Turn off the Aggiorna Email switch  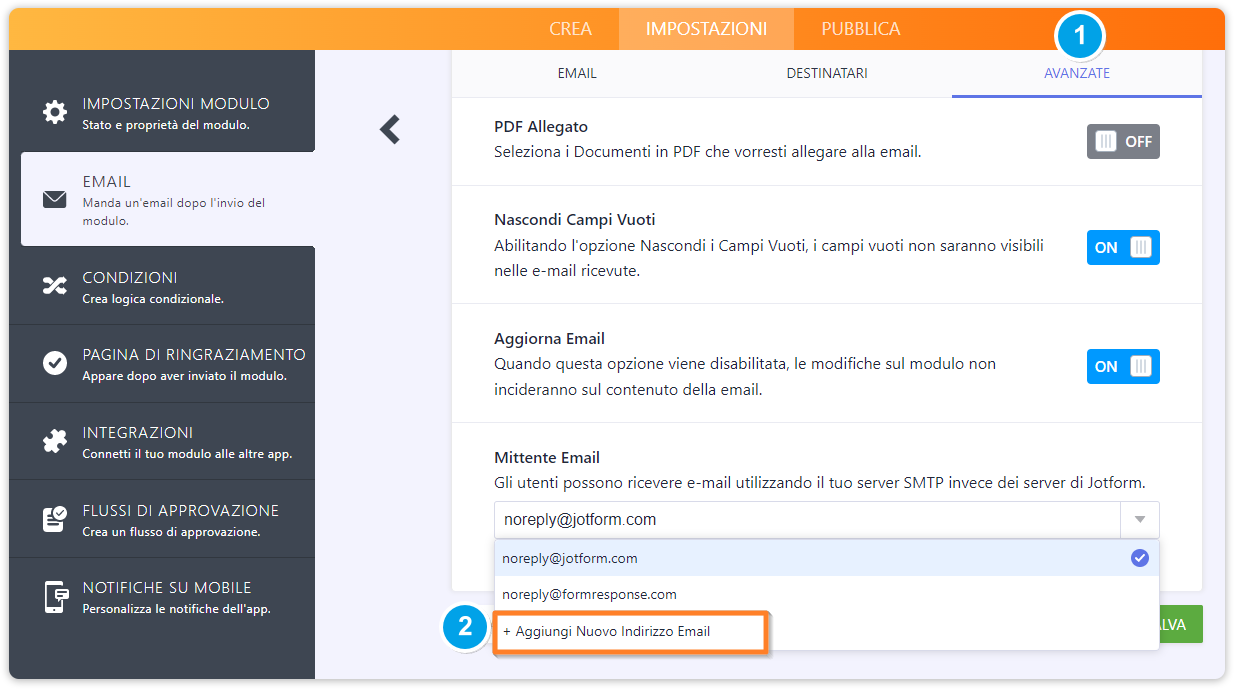[1122, 366]
